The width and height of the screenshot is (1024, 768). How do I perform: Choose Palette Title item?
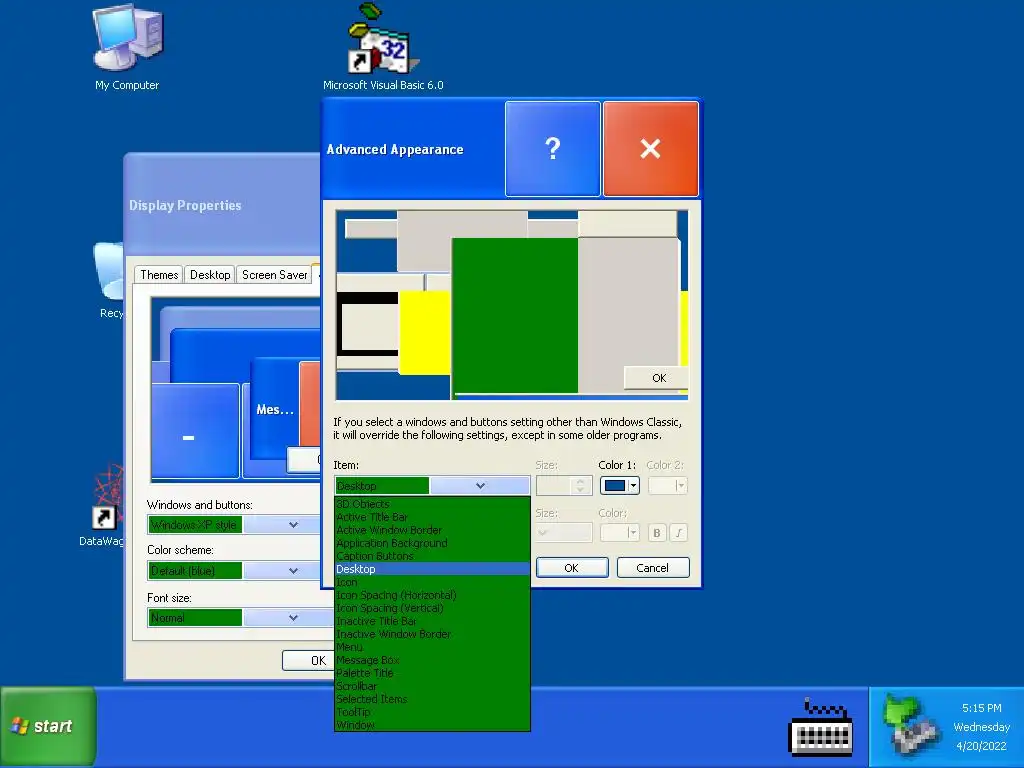click(432, 673)
